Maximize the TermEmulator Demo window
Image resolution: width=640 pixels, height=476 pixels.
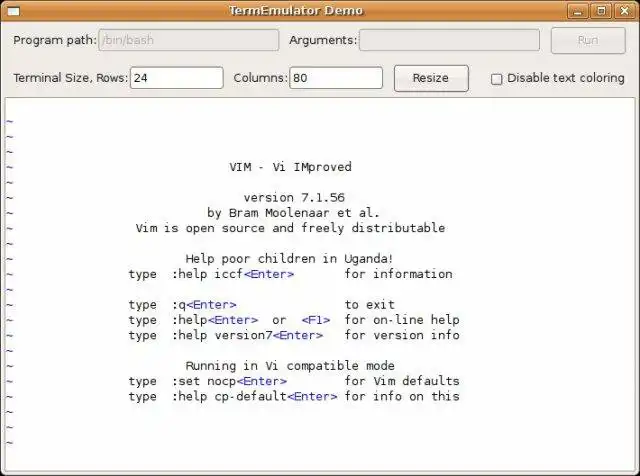click(601, 11)
